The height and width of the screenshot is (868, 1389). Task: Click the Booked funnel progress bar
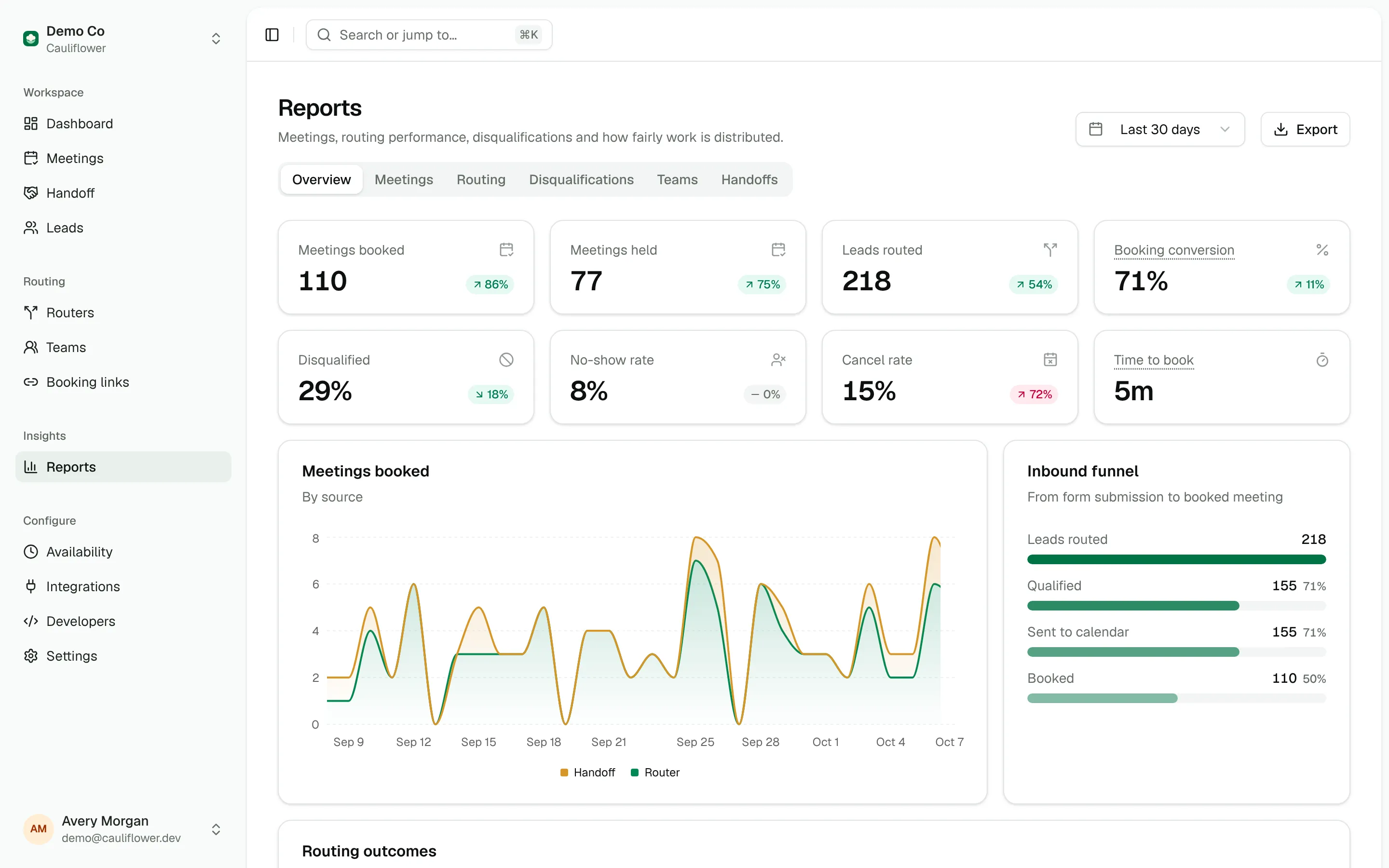point(1176,699)
